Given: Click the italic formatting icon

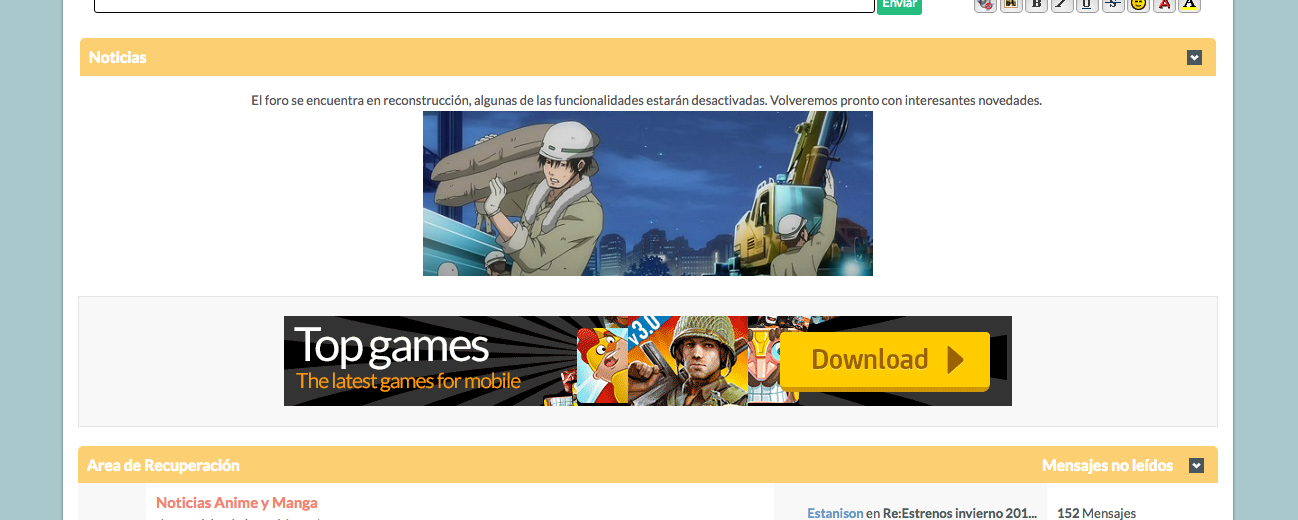Looking at the screenshot, I should [1061, 4].
